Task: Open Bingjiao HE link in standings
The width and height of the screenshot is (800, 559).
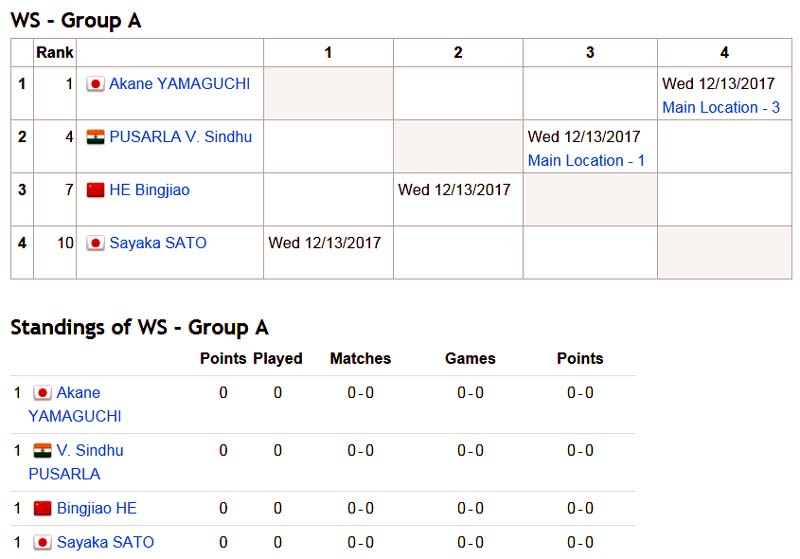Action: [x=97, y=508]
